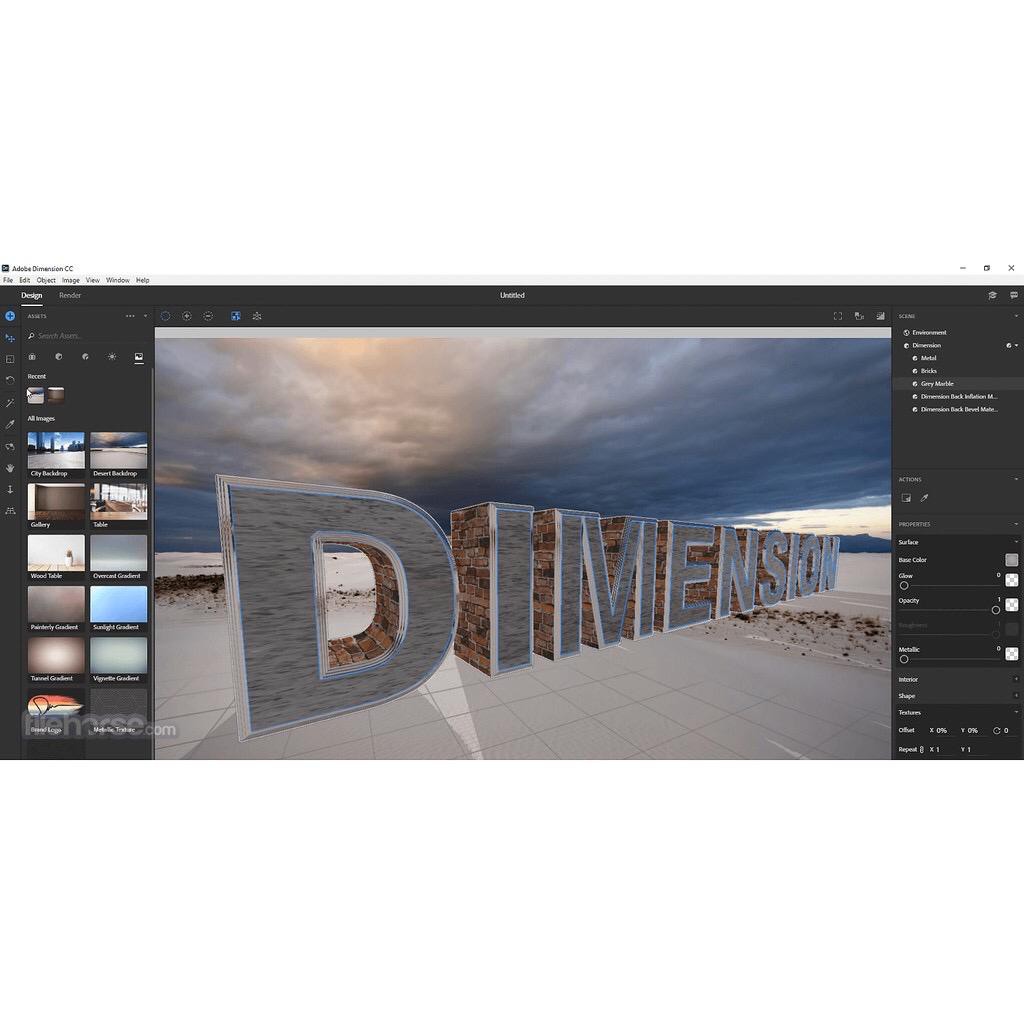Select the Select and Scale tool
The width and height of the screenshot is (1024, 1024).
(x=10, y=359)
